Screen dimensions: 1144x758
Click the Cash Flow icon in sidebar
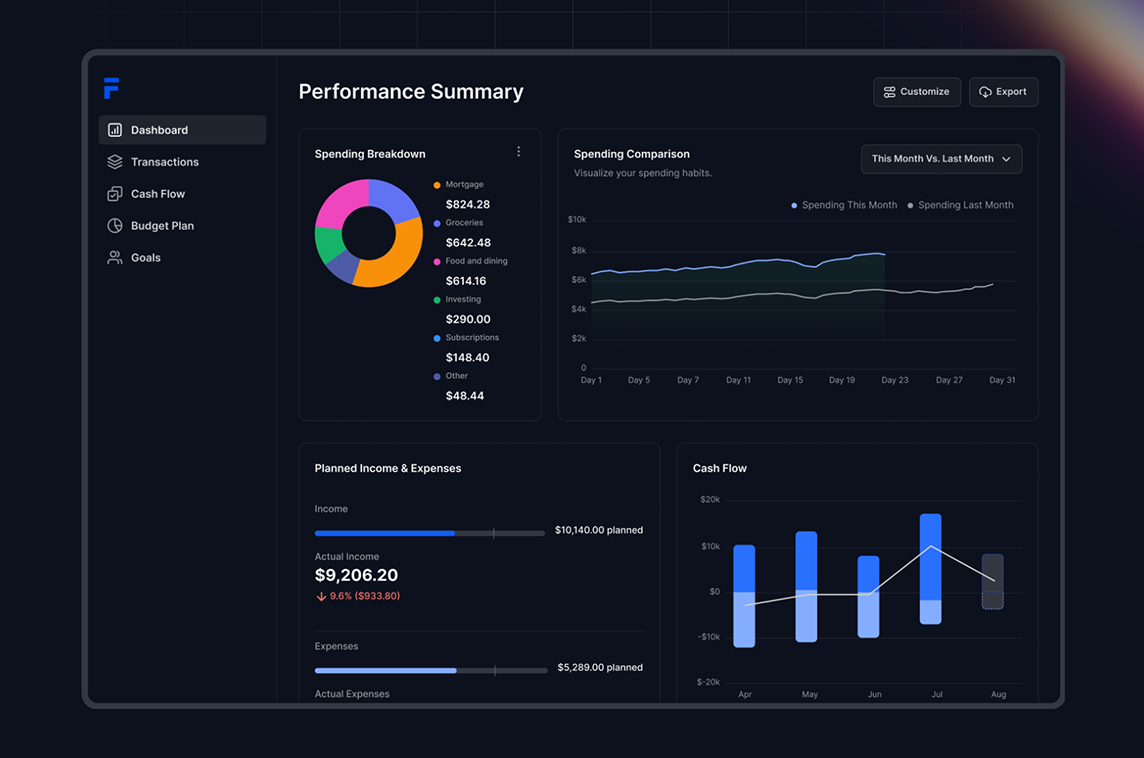pos(115,194)
